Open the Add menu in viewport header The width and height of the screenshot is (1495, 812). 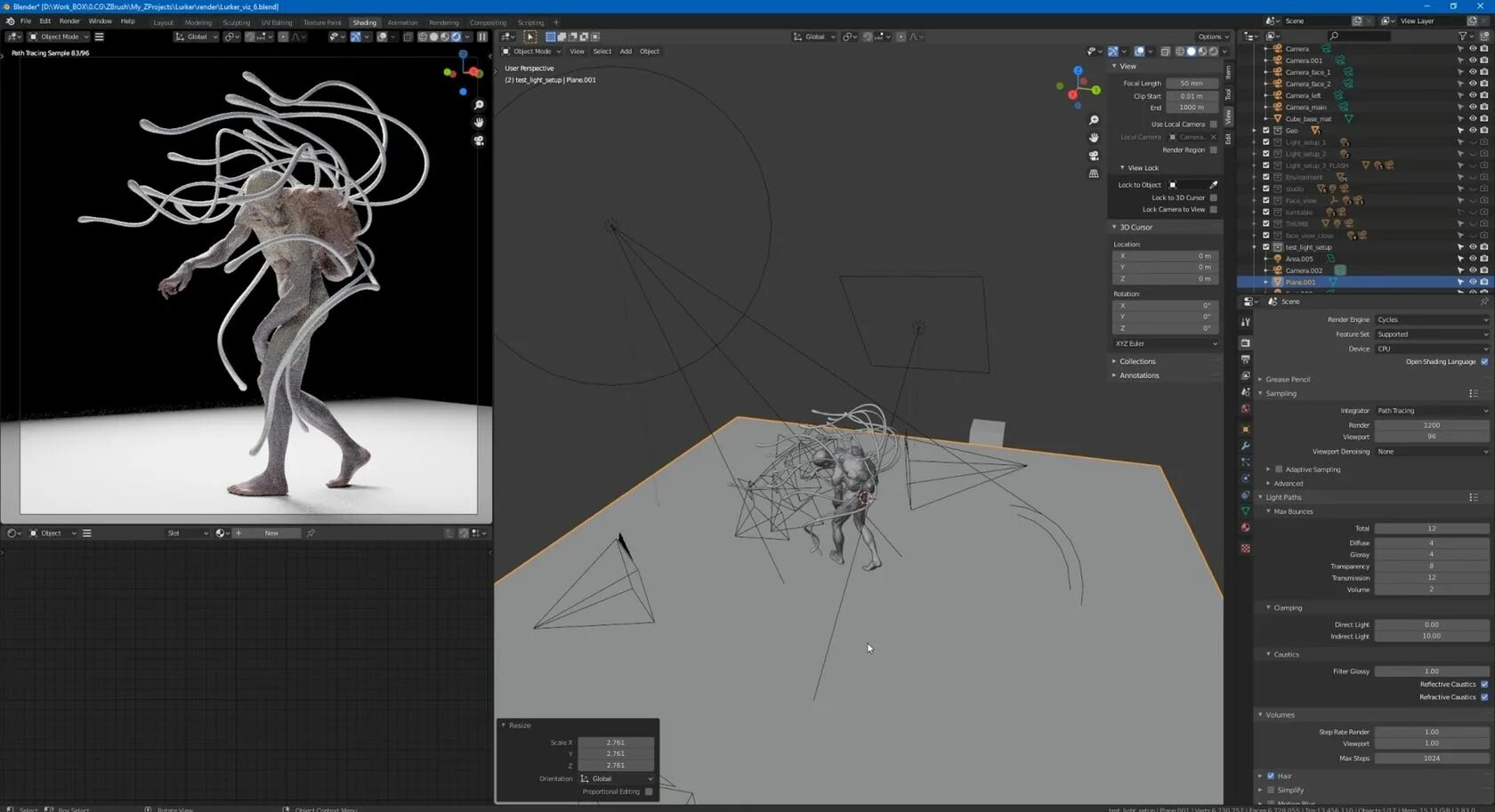tap(626, 52)
